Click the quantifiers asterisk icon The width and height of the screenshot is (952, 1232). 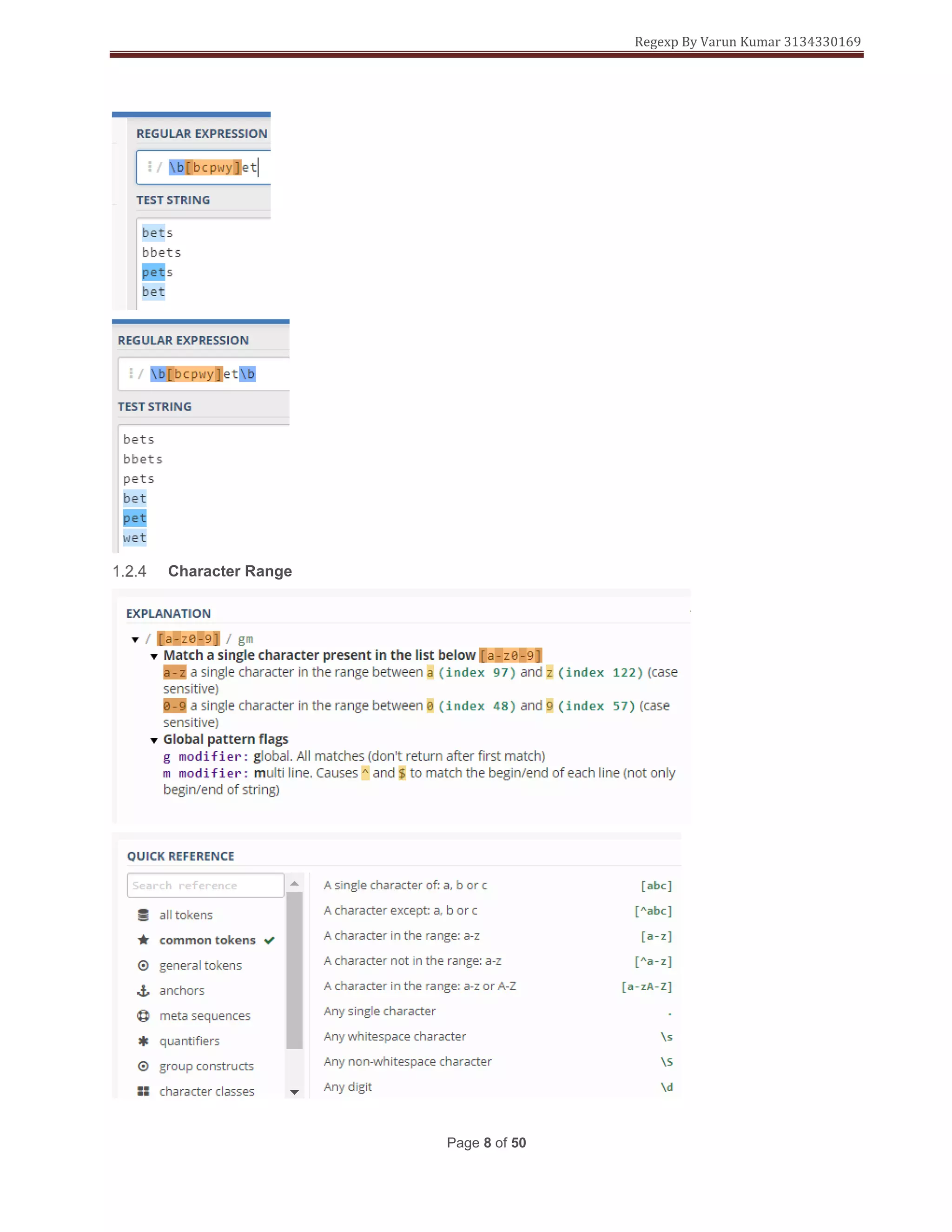[143, 1041]
